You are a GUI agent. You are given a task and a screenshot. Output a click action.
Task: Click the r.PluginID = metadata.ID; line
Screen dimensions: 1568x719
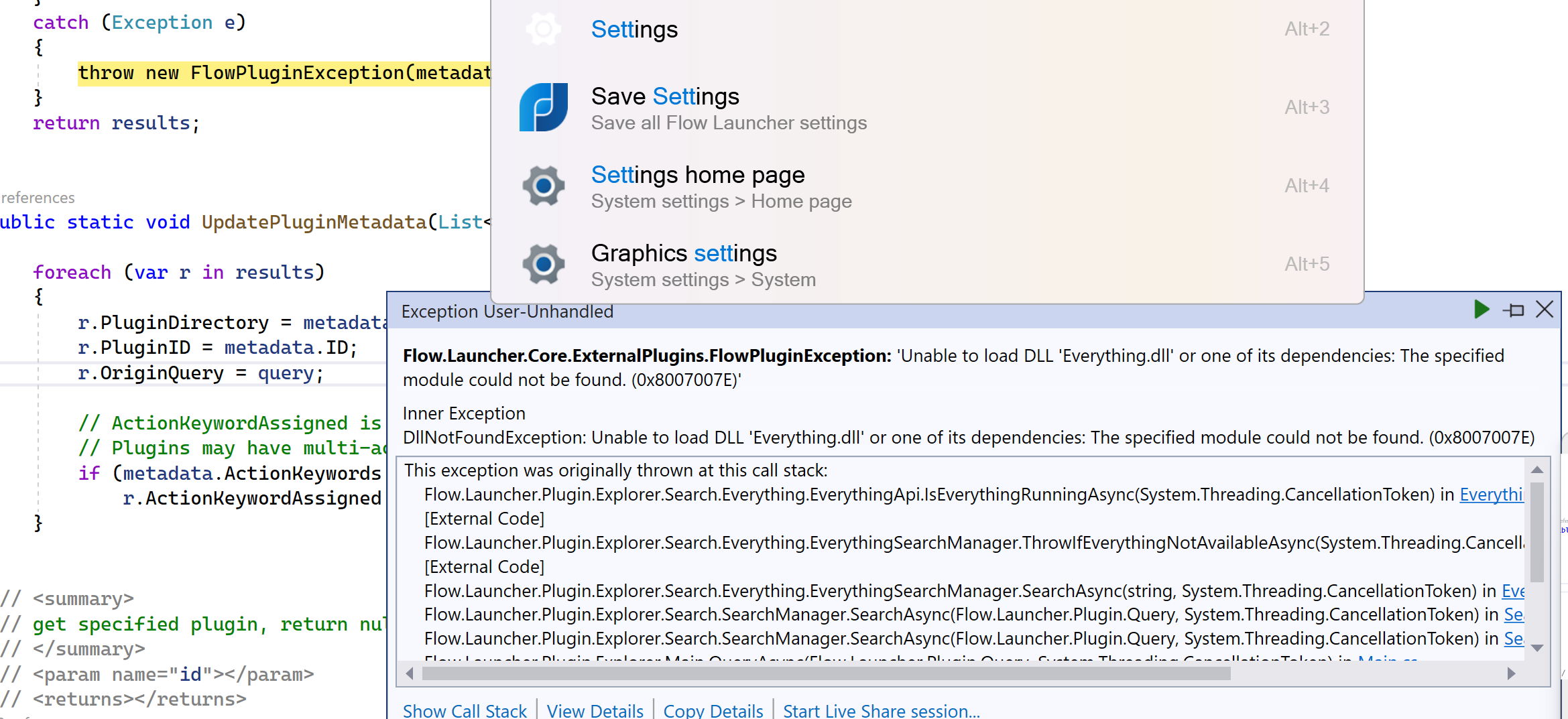tap(218, 348)
